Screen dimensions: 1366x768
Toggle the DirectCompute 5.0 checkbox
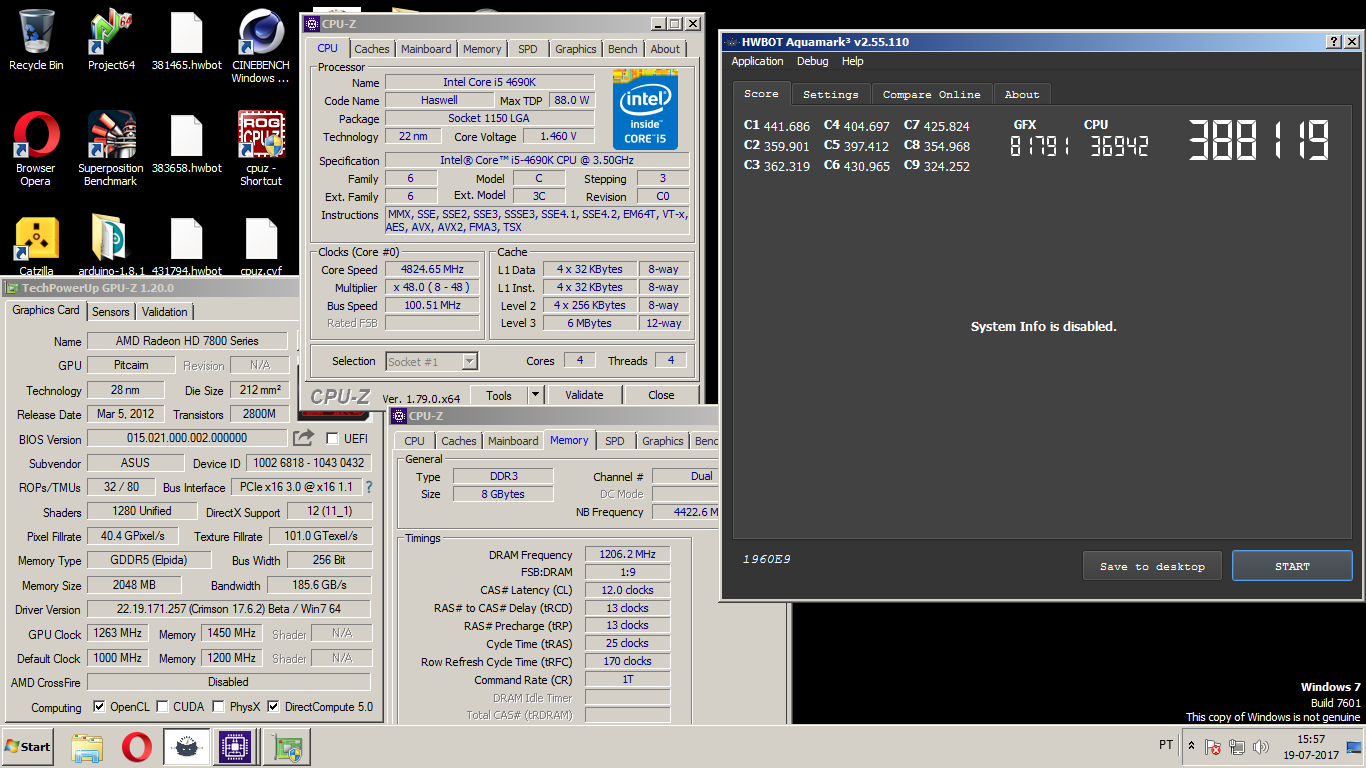pyautogui.click(x=274, y=707)
